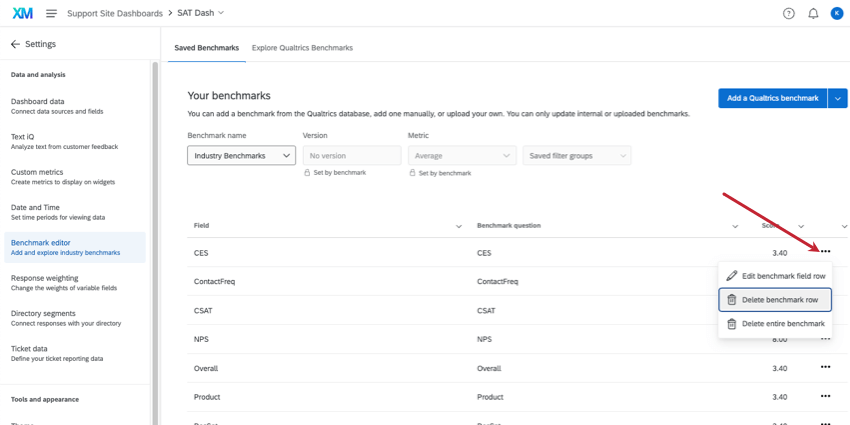Select Delete benchmark row option

(x=775, y=300)
